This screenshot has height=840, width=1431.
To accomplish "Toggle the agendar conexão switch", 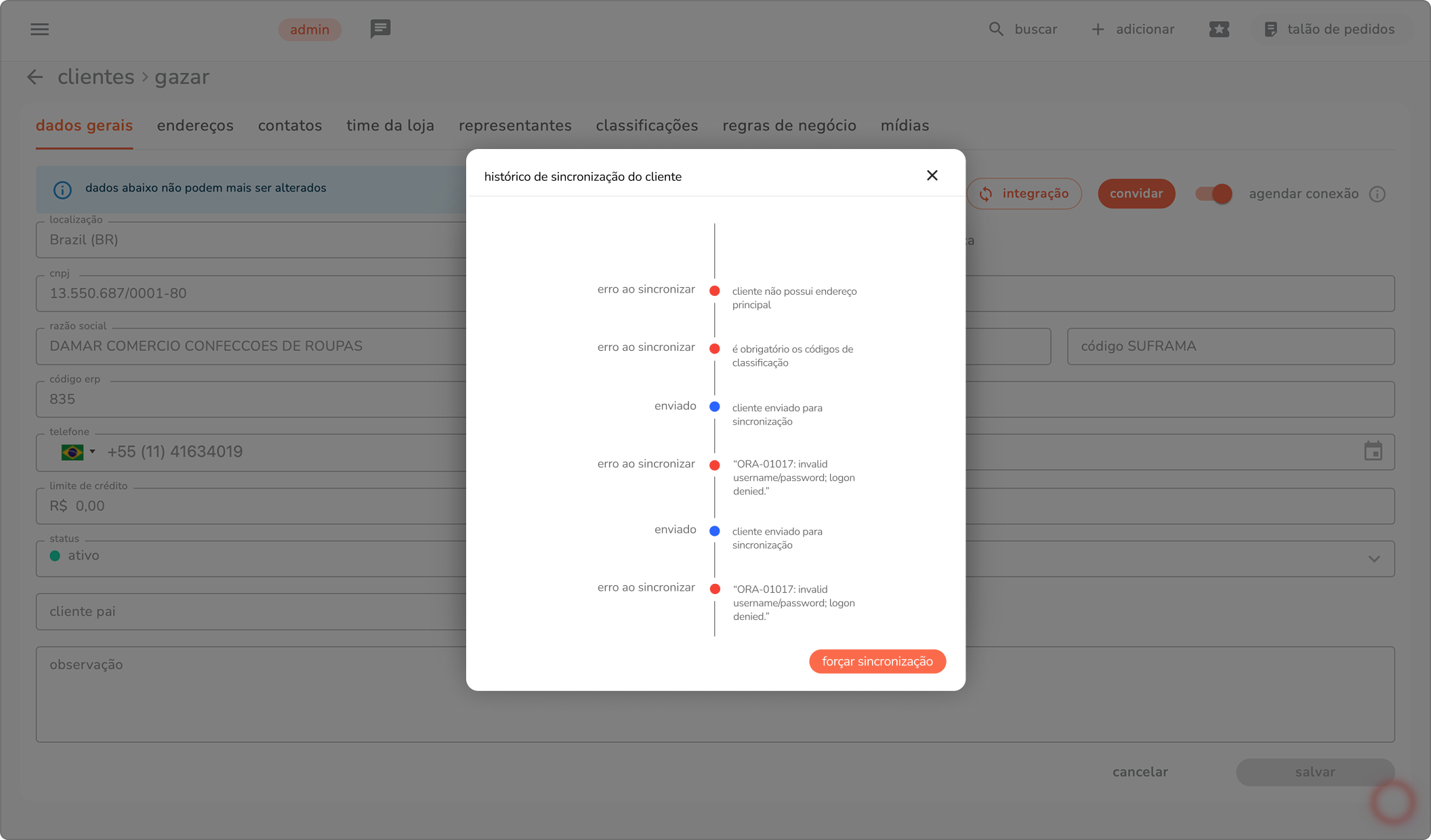I will [x=1213, y=194].
